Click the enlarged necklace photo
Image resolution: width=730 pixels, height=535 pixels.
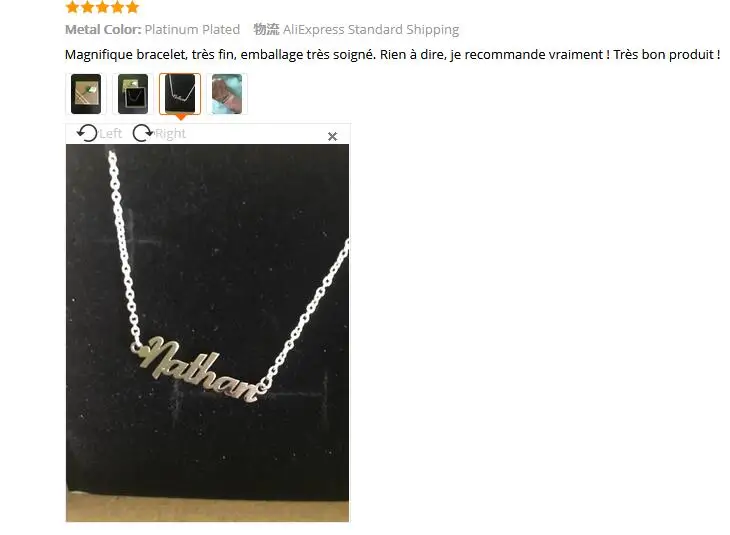point(207,333)
